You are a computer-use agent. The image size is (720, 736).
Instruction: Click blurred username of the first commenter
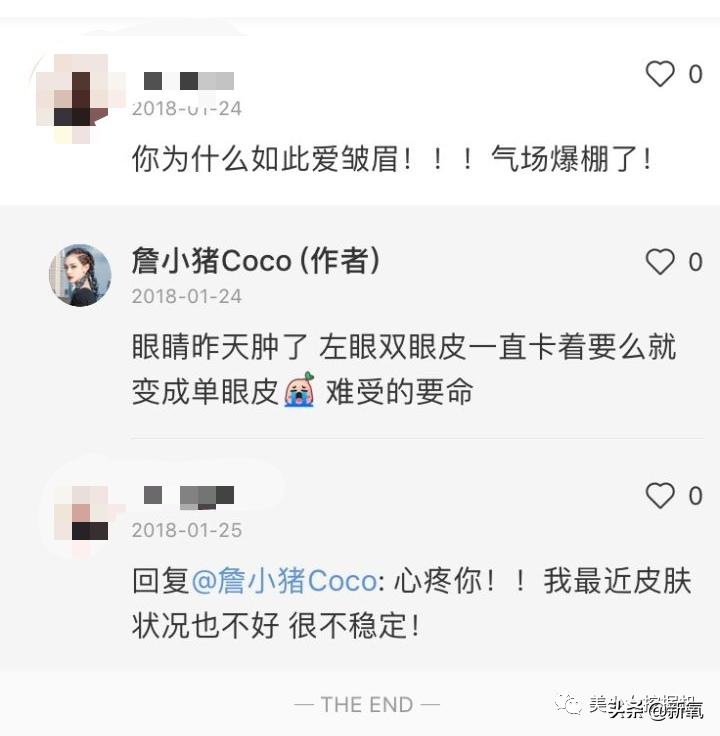point(189,81)
